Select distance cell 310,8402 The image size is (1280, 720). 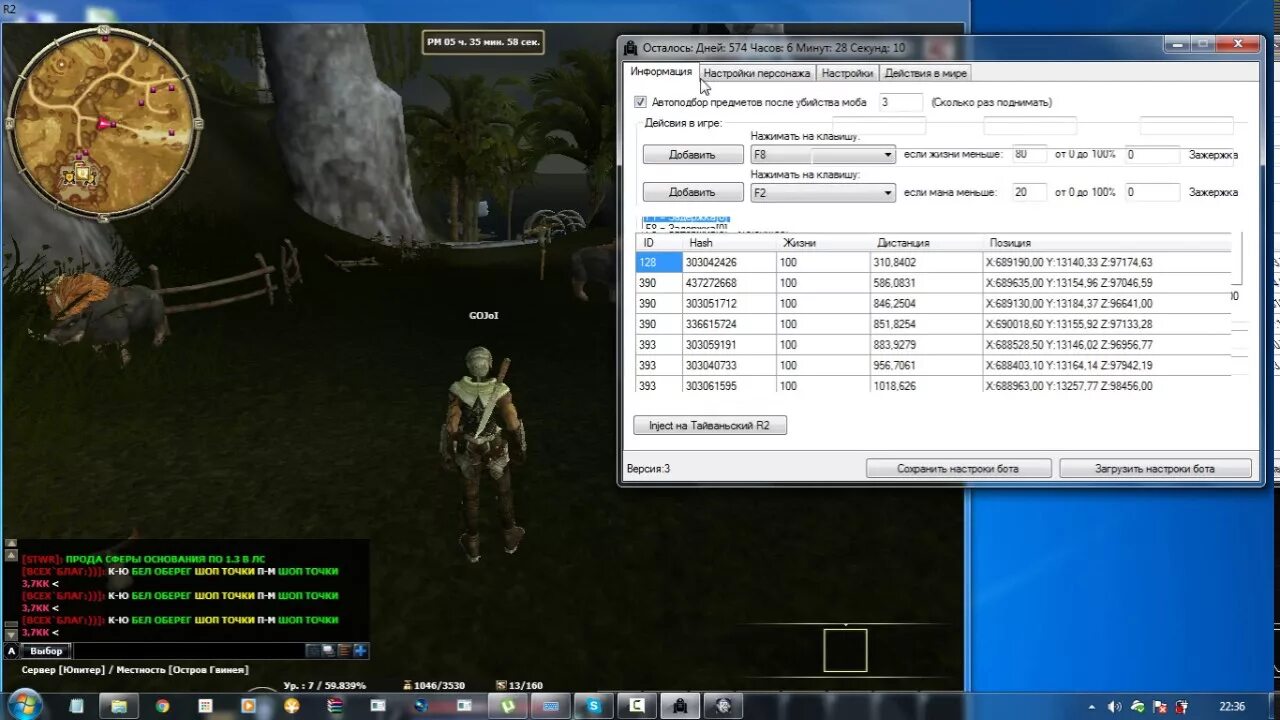coord(926,262)
